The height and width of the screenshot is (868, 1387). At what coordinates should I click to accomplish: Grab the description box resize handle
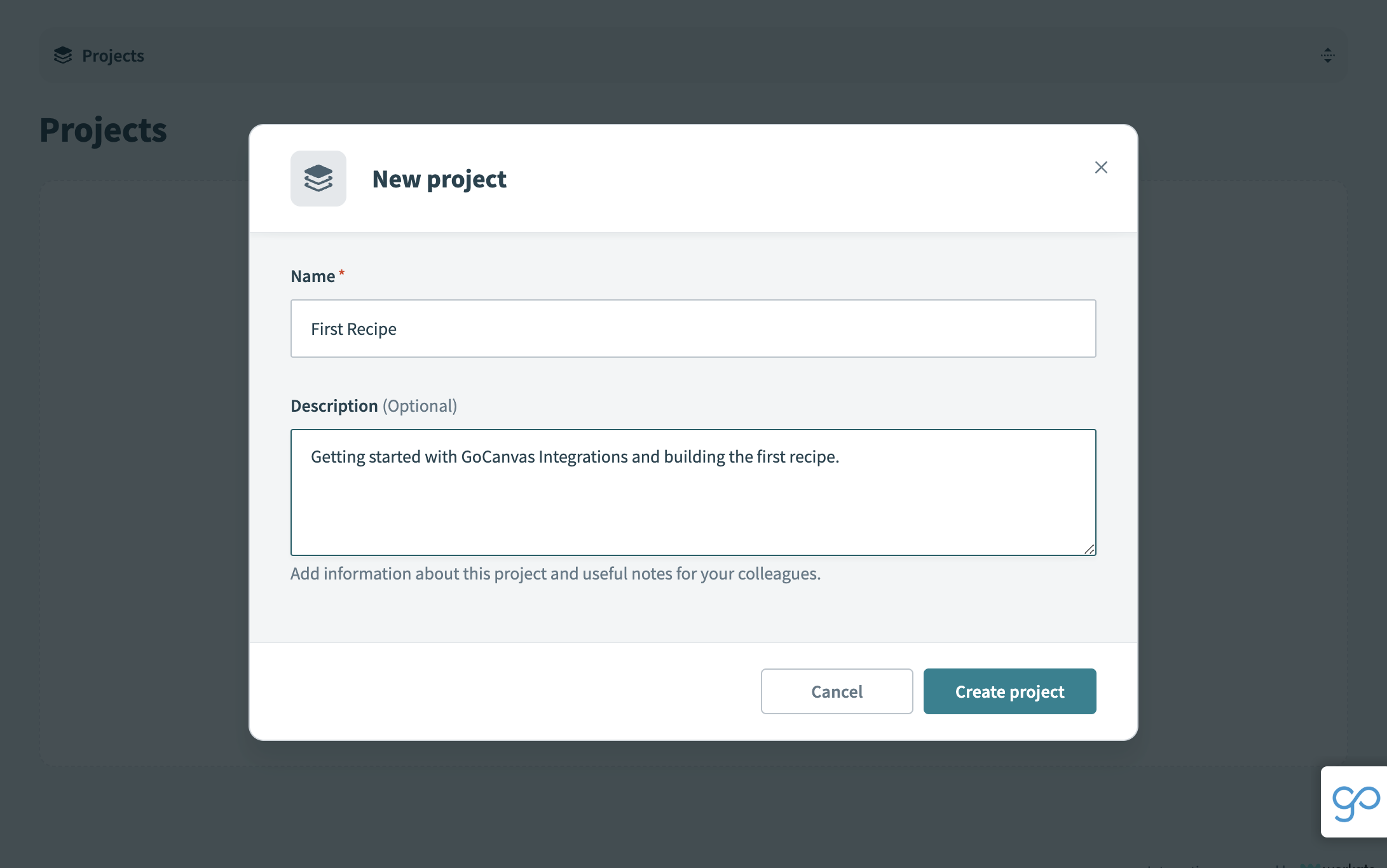tap(1090, 549)
